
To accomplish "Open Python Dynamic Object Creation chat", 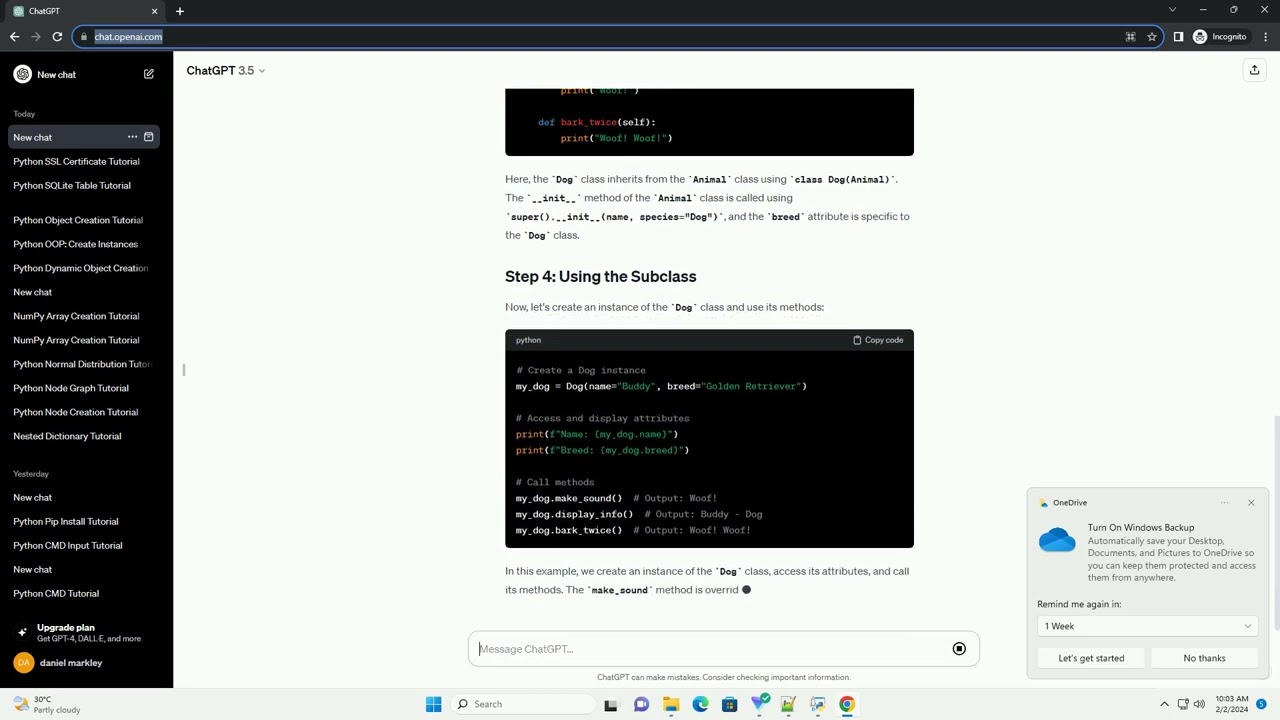I will click(x=80, y=268).
